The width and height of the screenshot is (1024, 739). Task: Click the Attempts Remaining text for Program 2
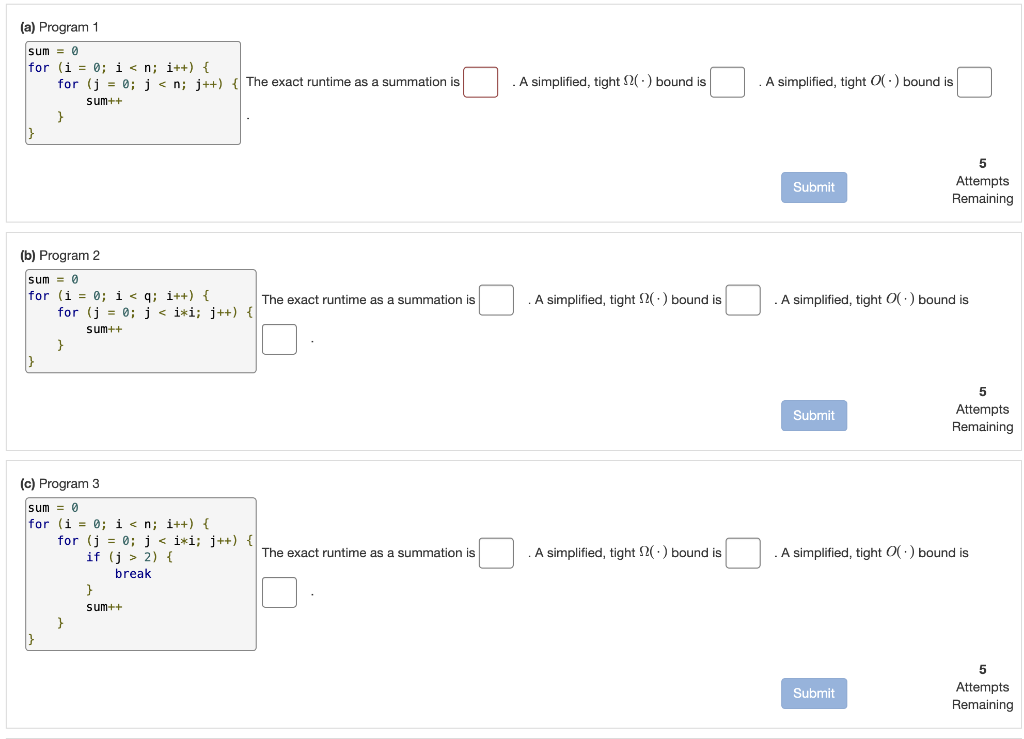982,417
